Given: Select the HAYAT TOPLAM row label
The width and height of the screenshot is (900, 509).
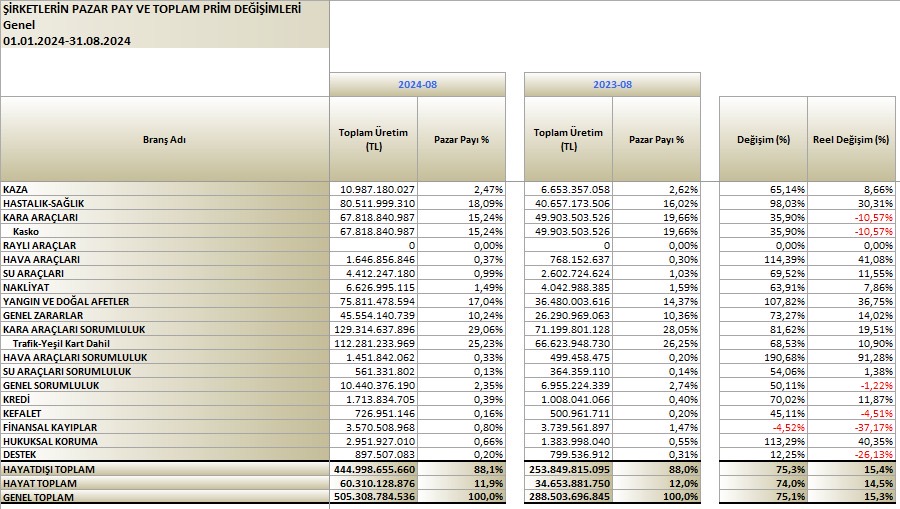Looking at the screenshot, I should pos(40,483).
